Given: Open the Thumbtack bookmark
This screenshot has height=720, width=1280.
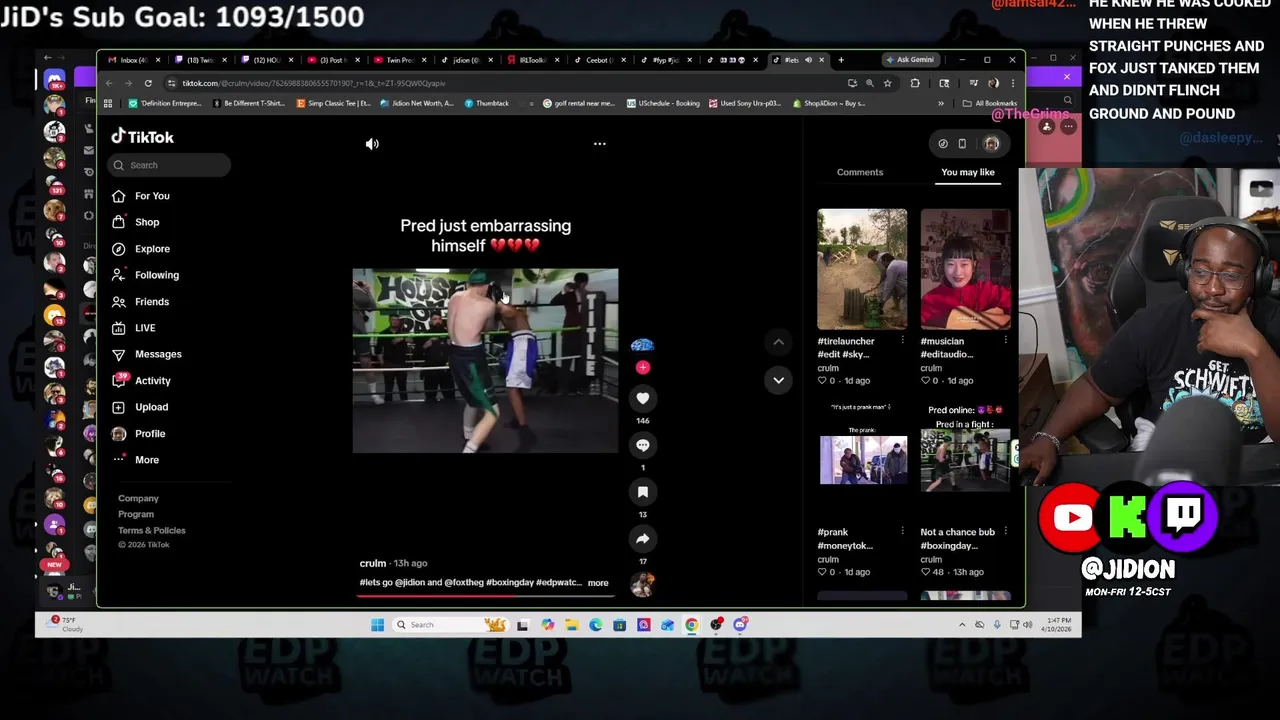Looking at the screenshot, I should coord(486,103).
